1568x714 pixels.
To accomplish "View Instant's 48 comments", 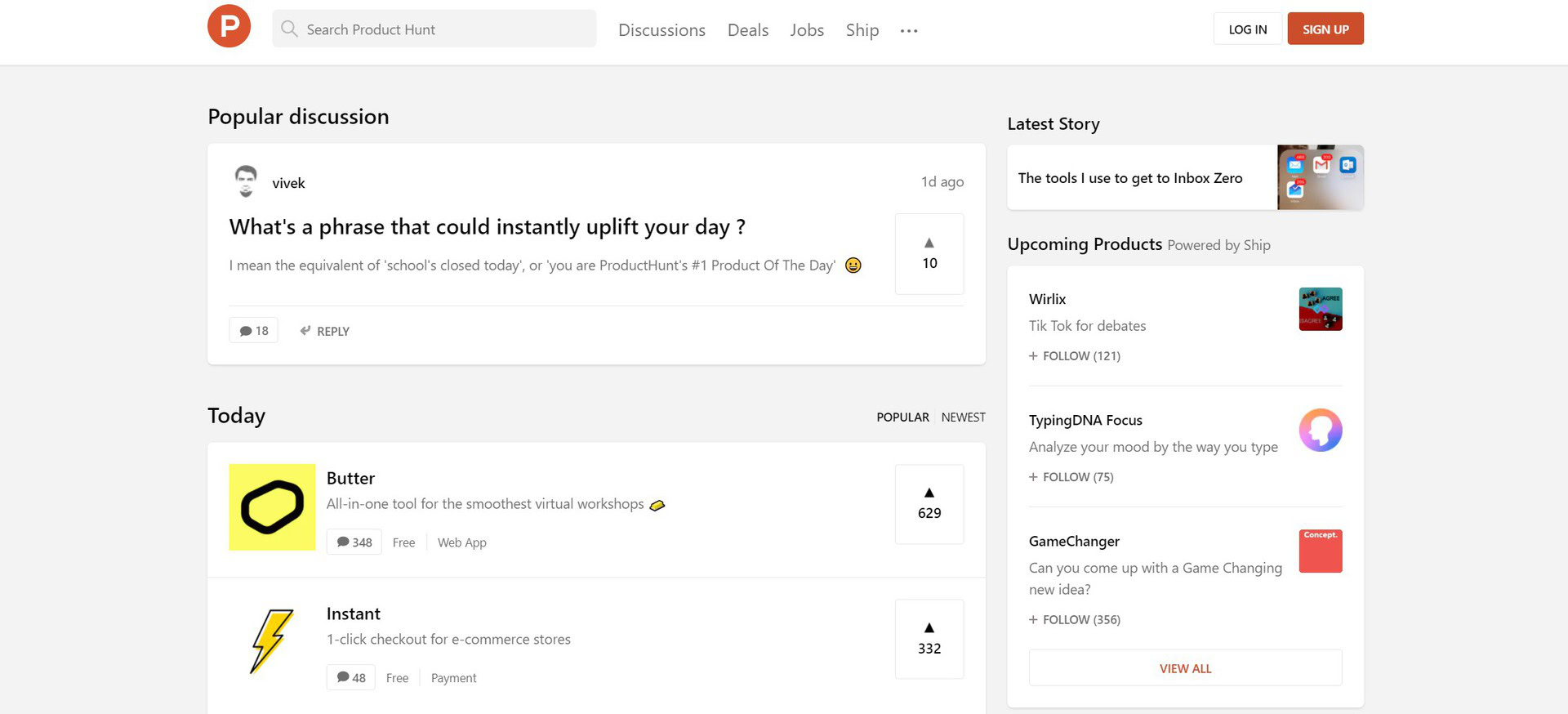I will 351,677.
